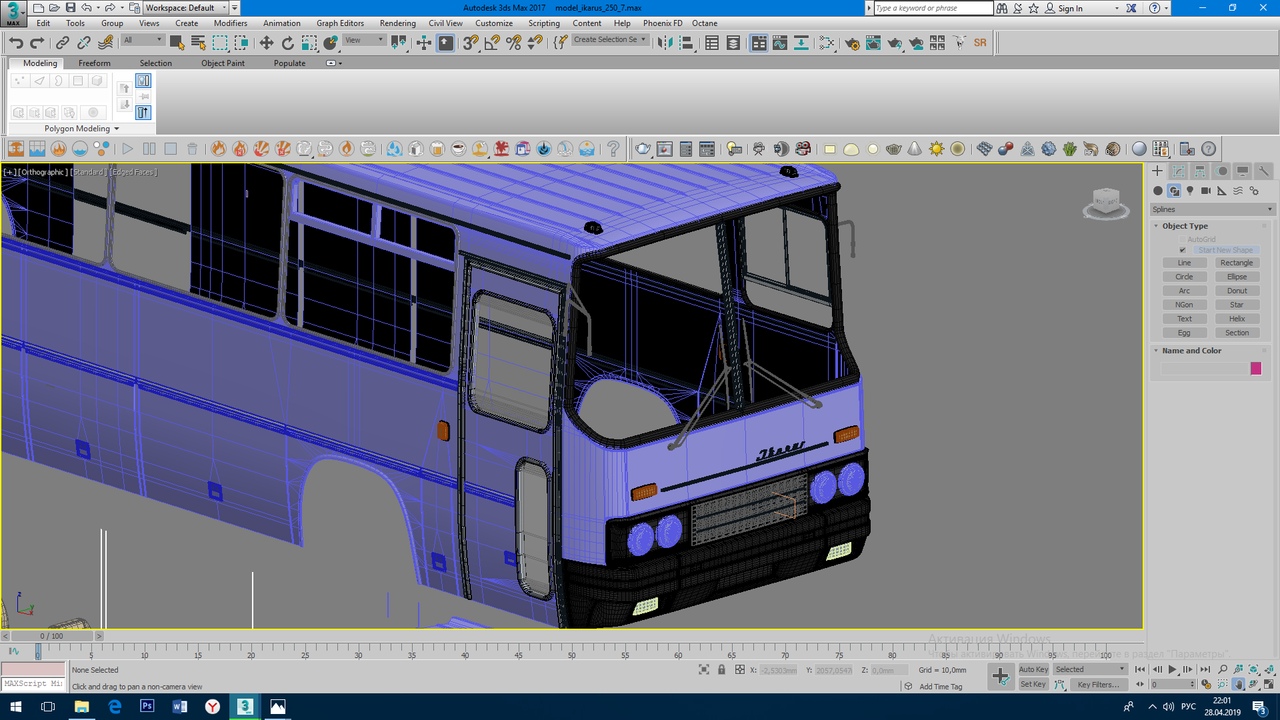Open the Material Editor teapot icon
Image resolution: width=1280 pixels, height=720 pixels.
[x=852, y=43]
